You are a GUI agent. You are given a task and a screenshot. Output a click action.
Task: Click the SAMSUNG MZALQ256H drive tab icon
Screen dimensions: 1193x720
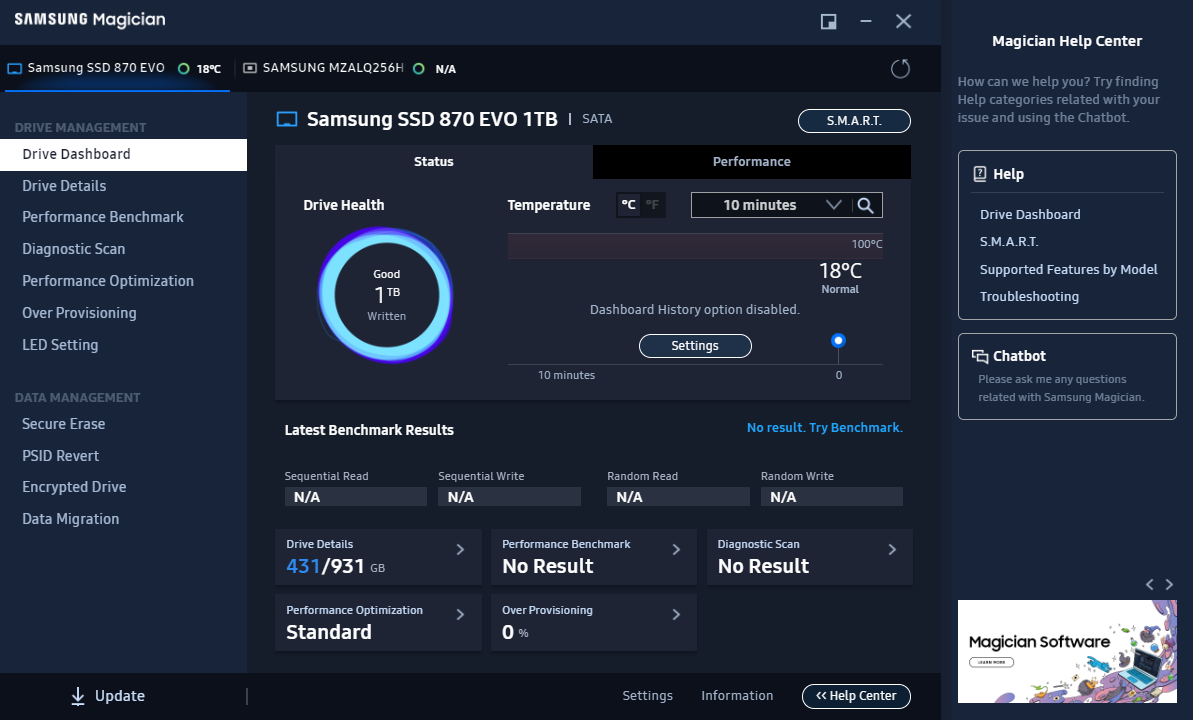point(250,68)
